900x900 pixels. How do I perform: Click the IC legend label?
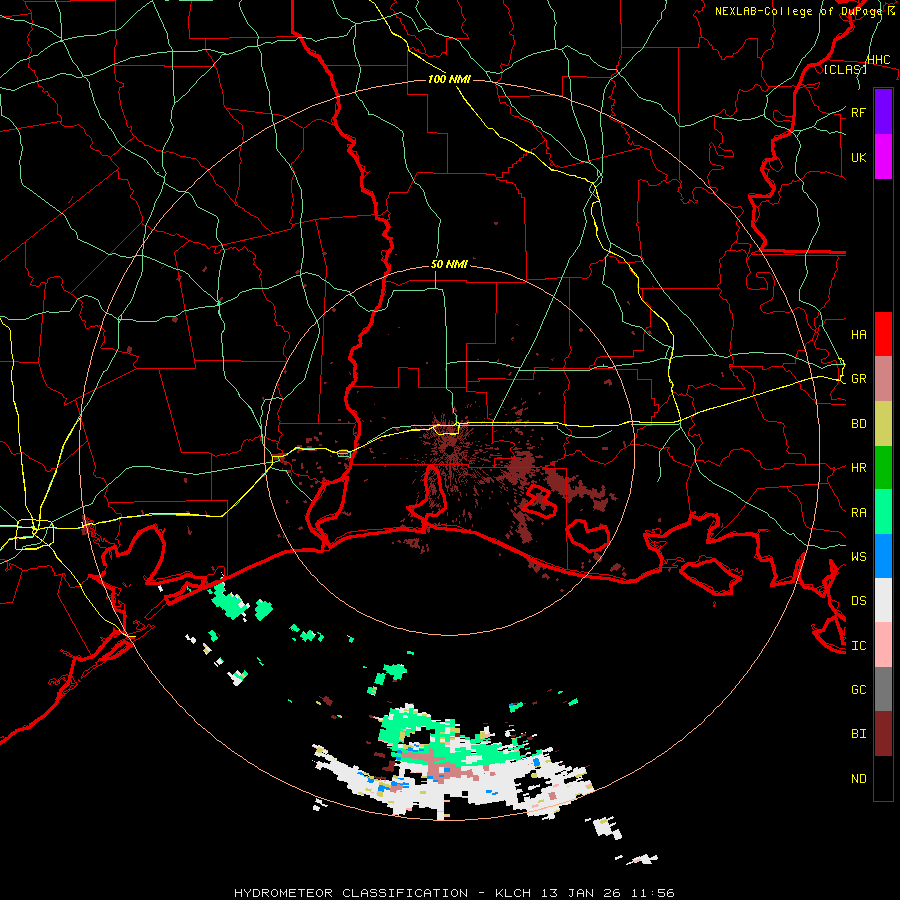858,646
